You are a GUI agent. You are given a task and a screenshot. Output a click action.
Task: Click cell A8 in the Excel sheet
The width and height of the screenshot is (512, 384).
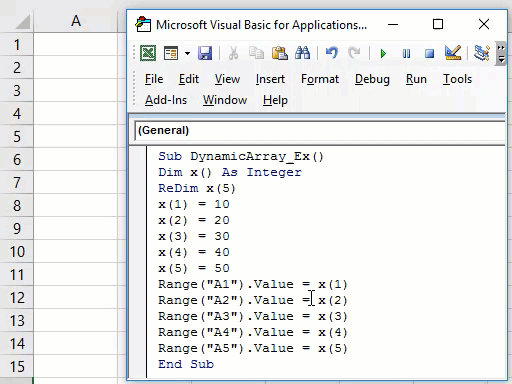[76, 205]
